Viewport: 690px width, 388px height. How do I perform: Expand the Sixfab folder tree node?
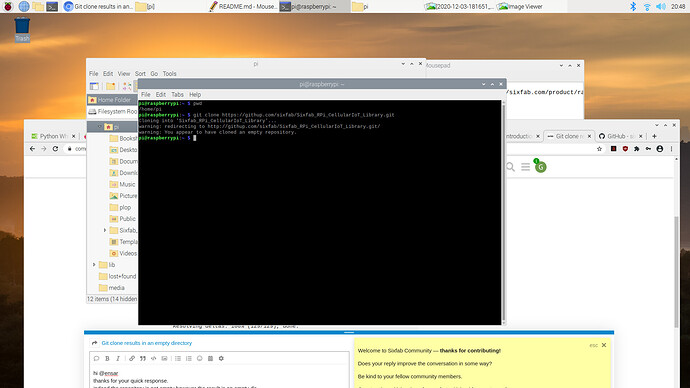pos(105,230)
